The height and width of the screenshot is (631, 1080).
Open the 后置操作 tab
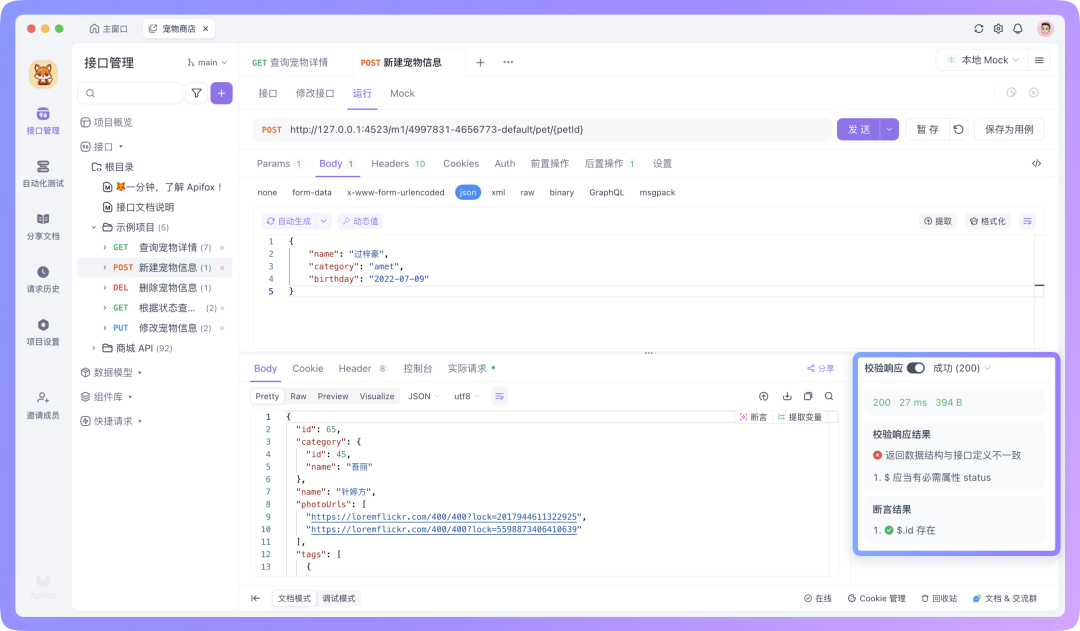[610, 163]
